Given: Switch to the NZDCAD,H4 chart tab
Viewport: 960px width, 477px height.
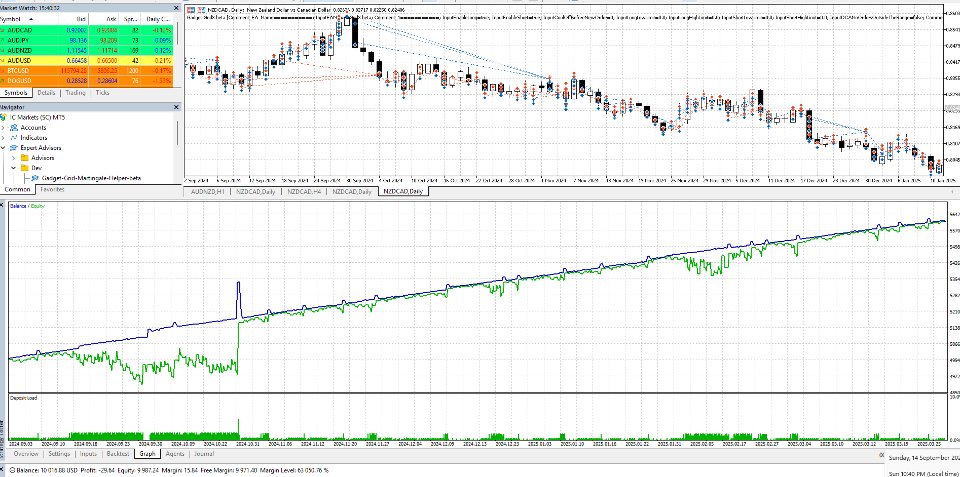Looking at the screenshot, I should (x=305, y=191).
